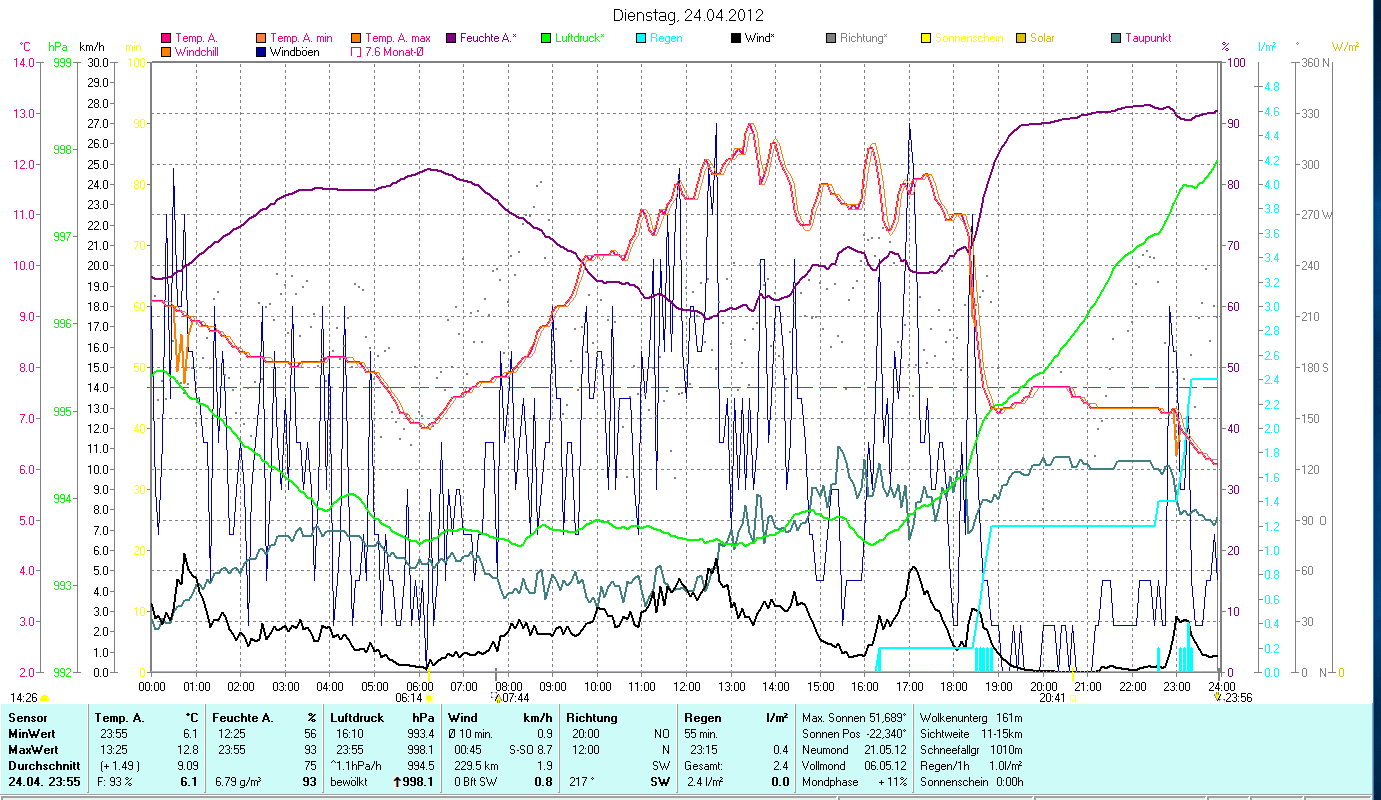Click the pink Temp. A. legend swatch
The height and width of the screenshot is (800, 1381).
[165, 38]
